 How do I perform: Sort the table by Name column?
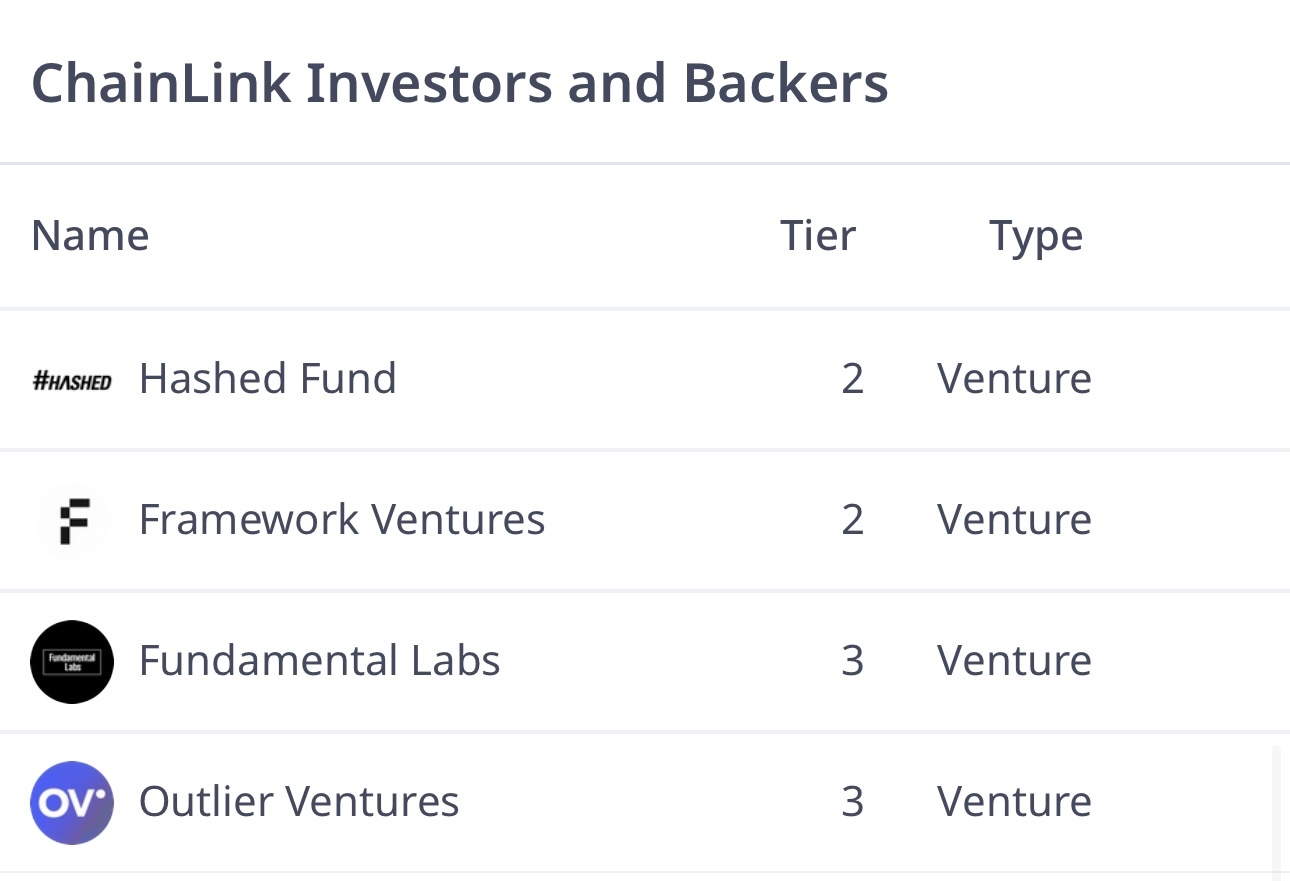[90, 236]
